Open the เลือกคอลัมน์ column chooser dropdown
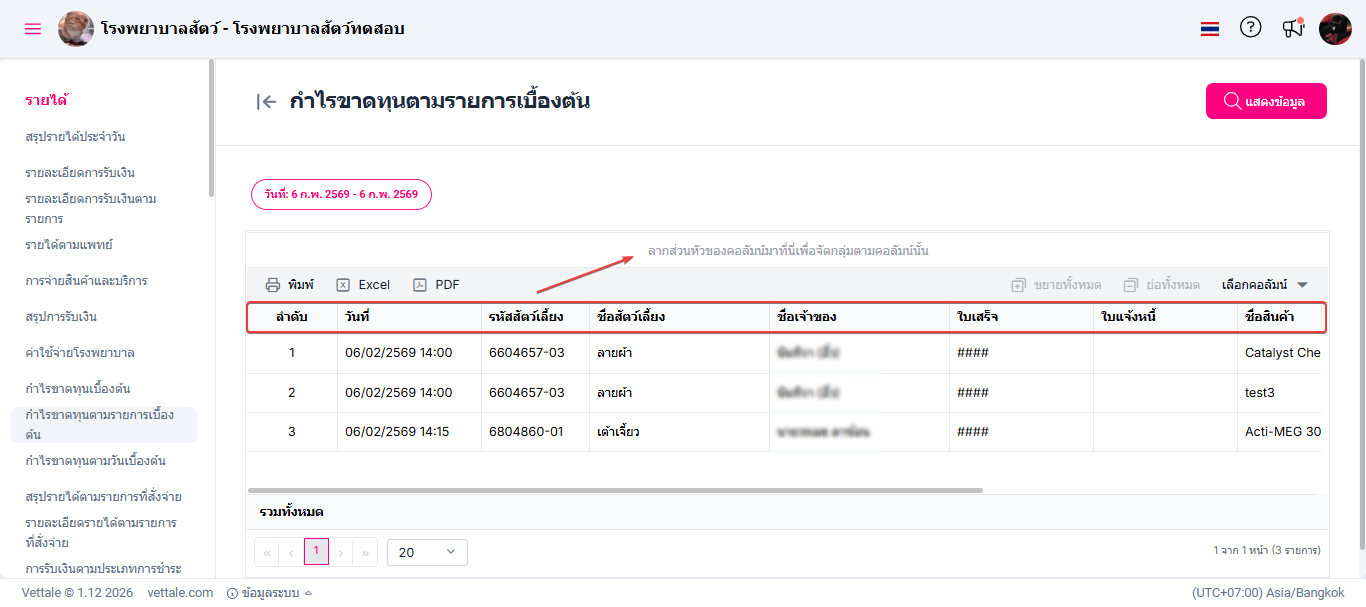 (1265, 285)
